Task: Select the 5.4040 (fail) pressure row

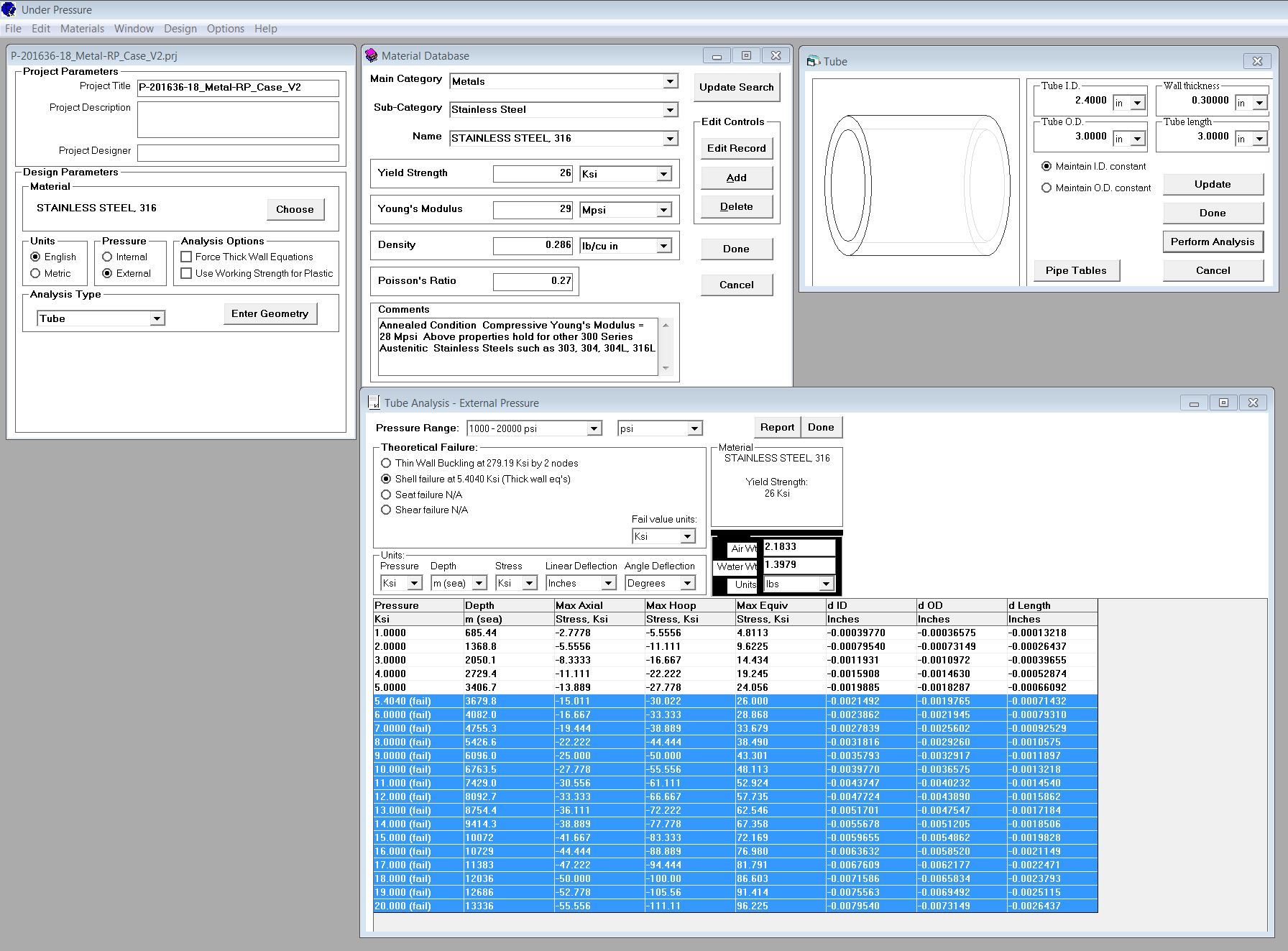Action: (x=735, y=701)
